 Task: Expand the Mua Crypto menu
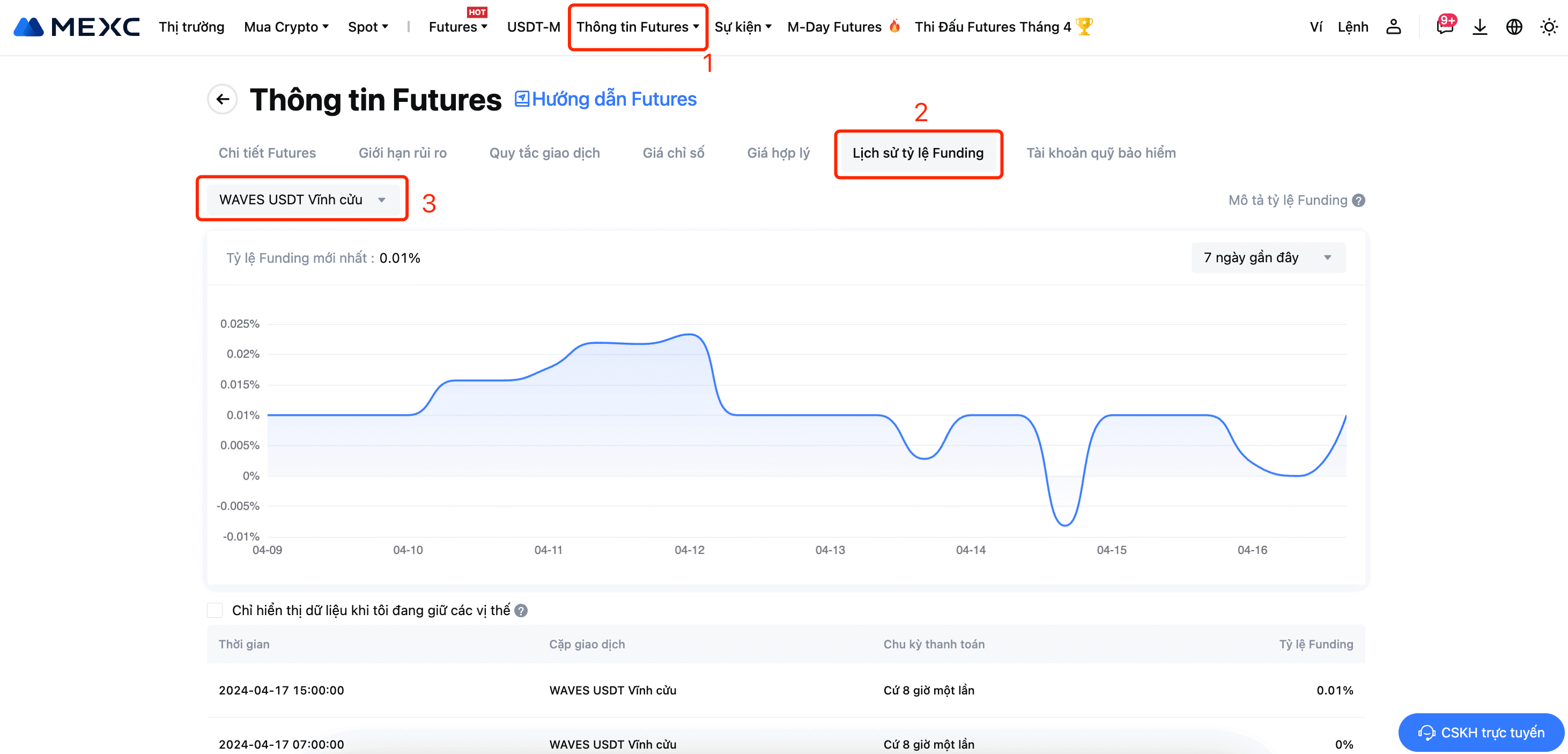point(286,27)
